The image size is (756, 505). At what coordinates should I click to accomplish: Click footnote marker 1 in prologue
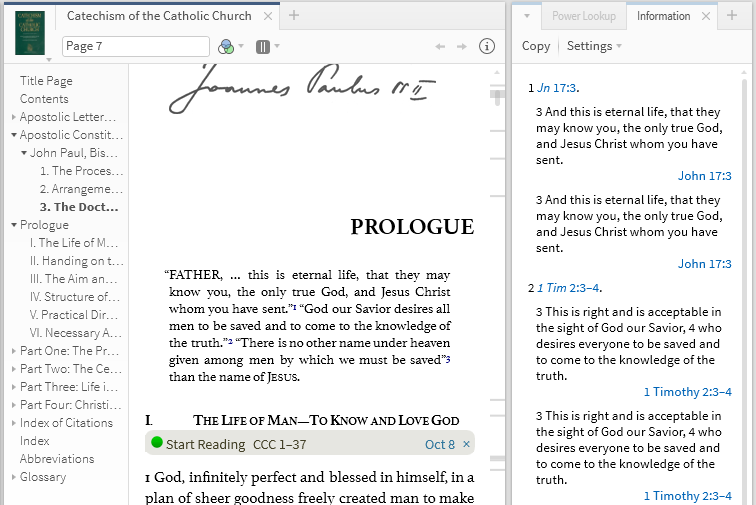click(x=294, y=307)
